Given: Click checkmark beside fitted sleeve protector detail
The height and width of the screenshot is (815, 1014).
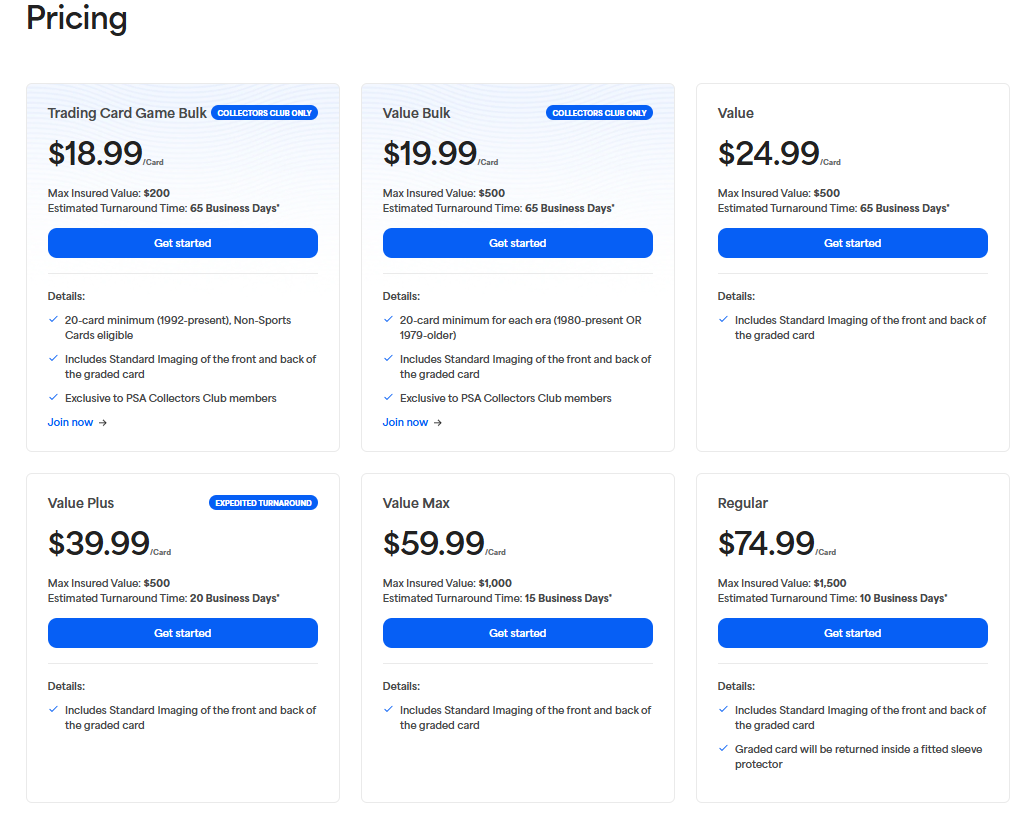Looking at the screenshot, I should click(724, 748).
